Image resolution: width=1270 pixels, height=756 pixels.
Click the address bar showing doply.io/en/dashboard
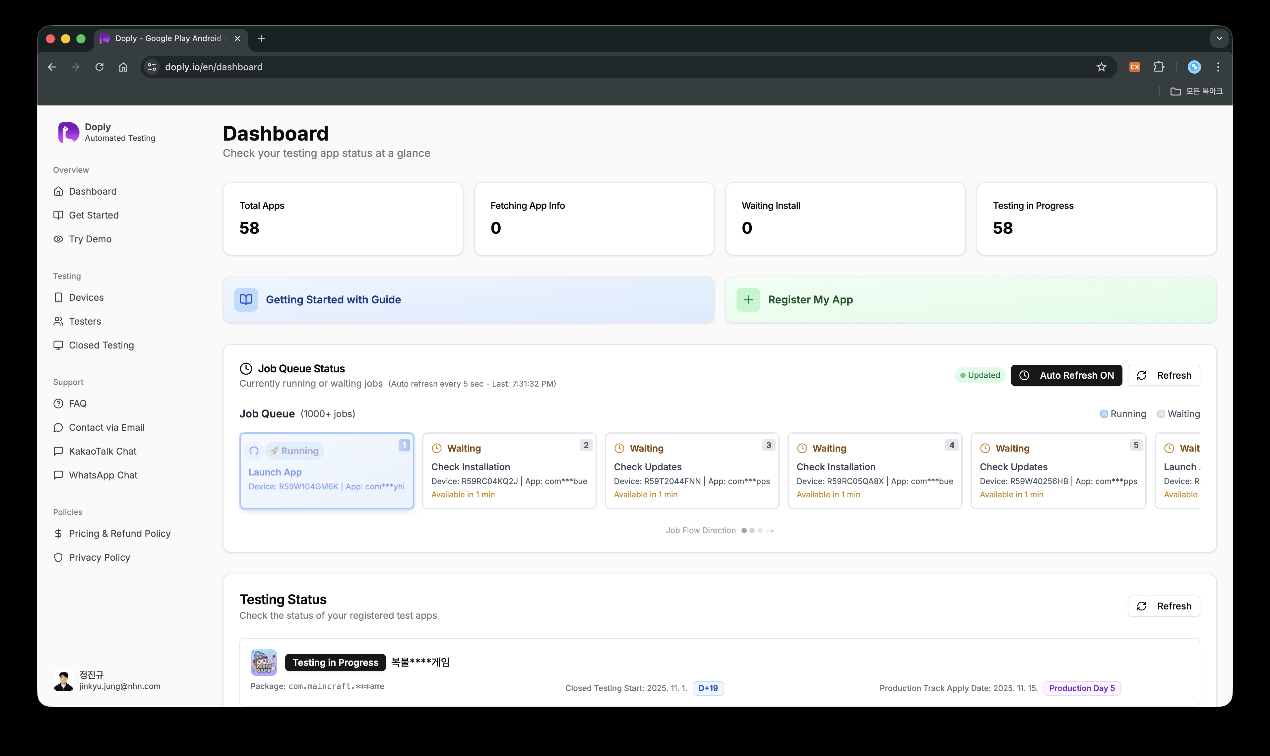tap(213, 67)
